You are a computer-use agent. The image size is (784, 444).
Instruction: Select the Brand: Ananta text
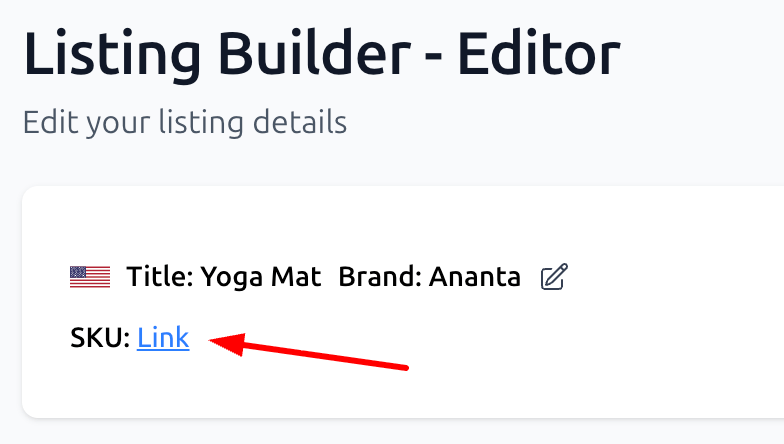[x=429, y=277]
